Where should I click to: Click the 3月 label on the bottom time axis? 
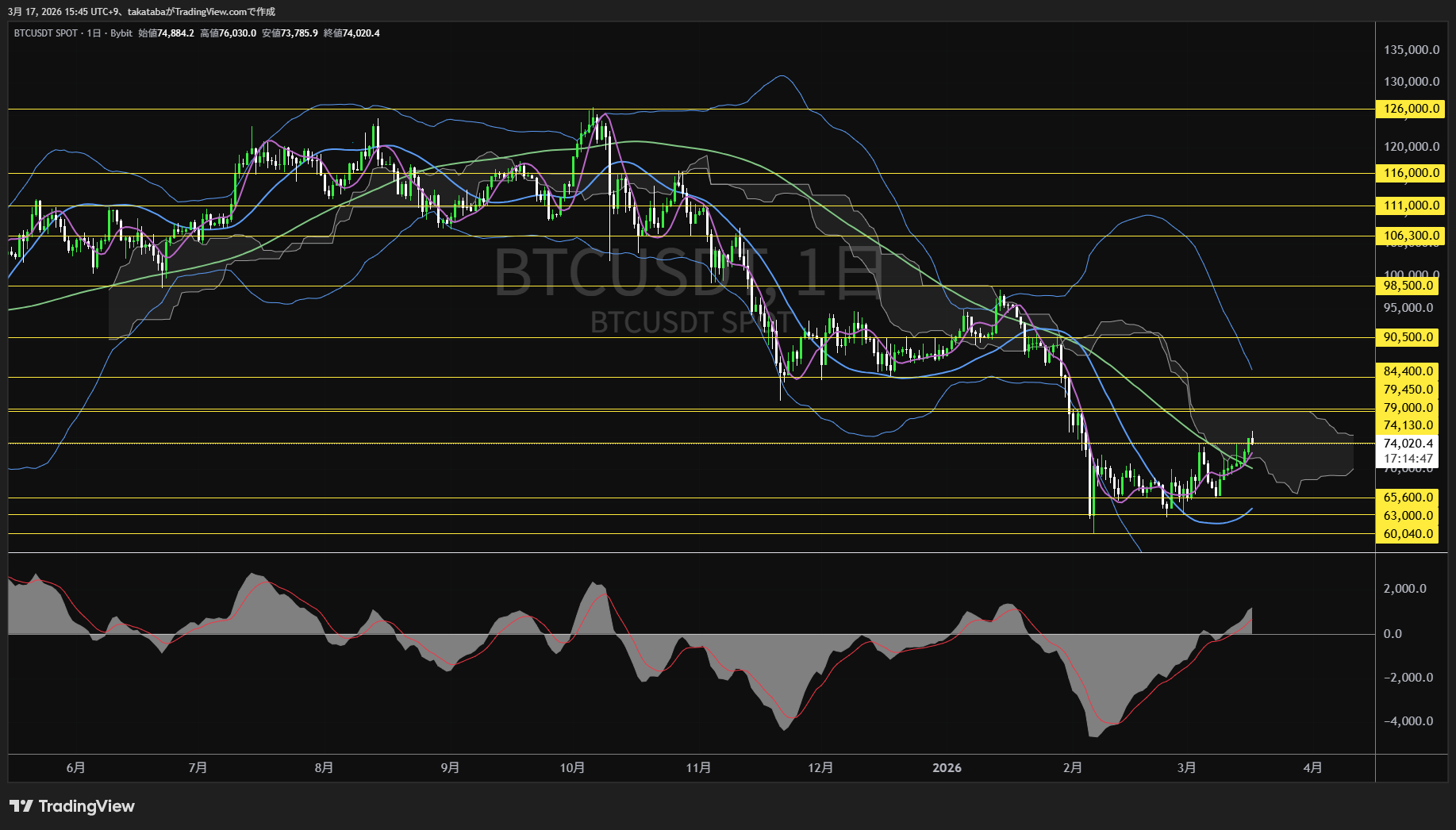click(x=1187, y=767)
